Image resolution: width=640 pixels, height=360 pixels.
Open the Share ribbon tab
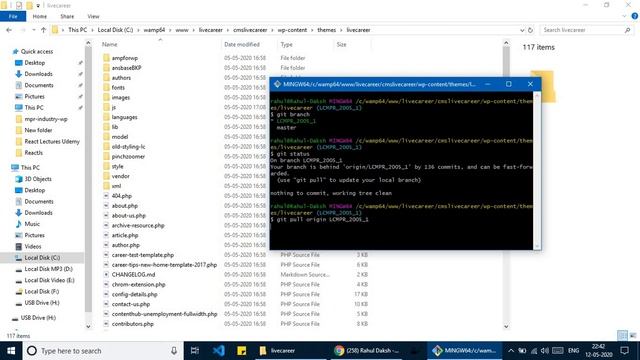tap(67, 16)
